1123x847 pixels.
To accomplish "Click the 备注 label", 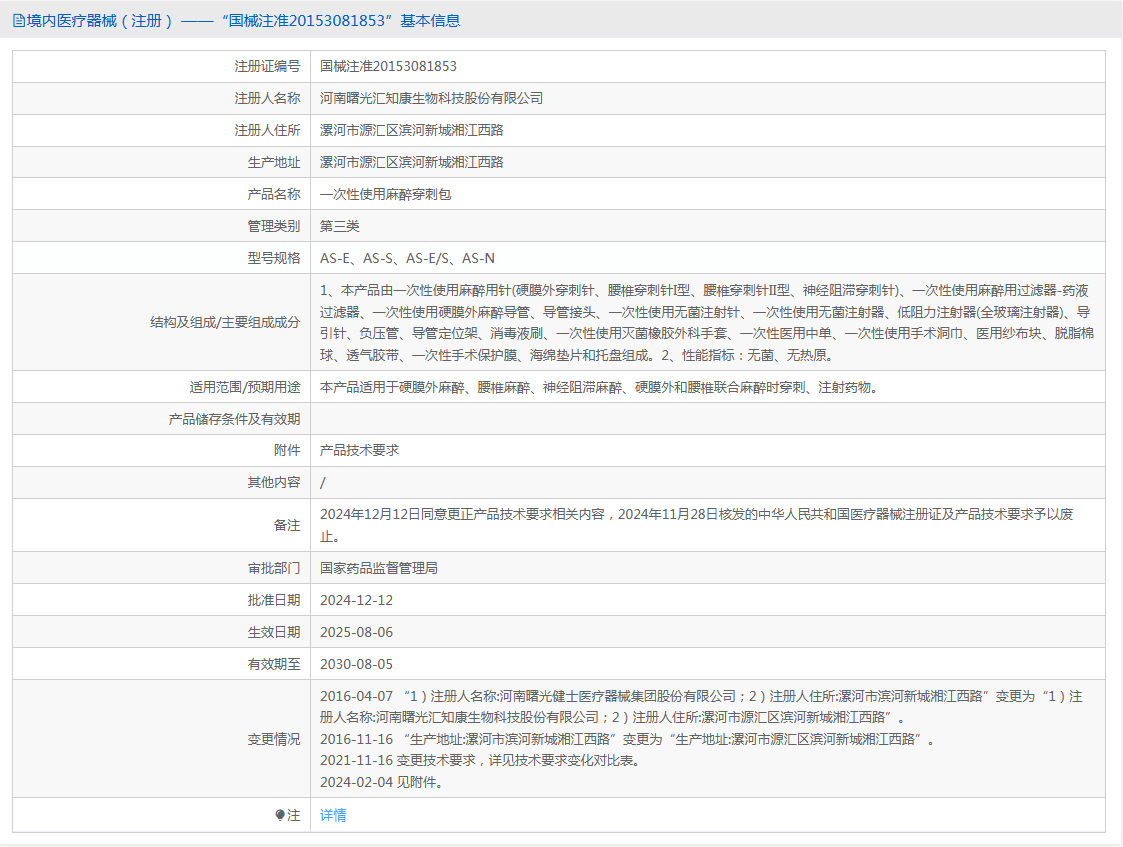I will (287, 525).
